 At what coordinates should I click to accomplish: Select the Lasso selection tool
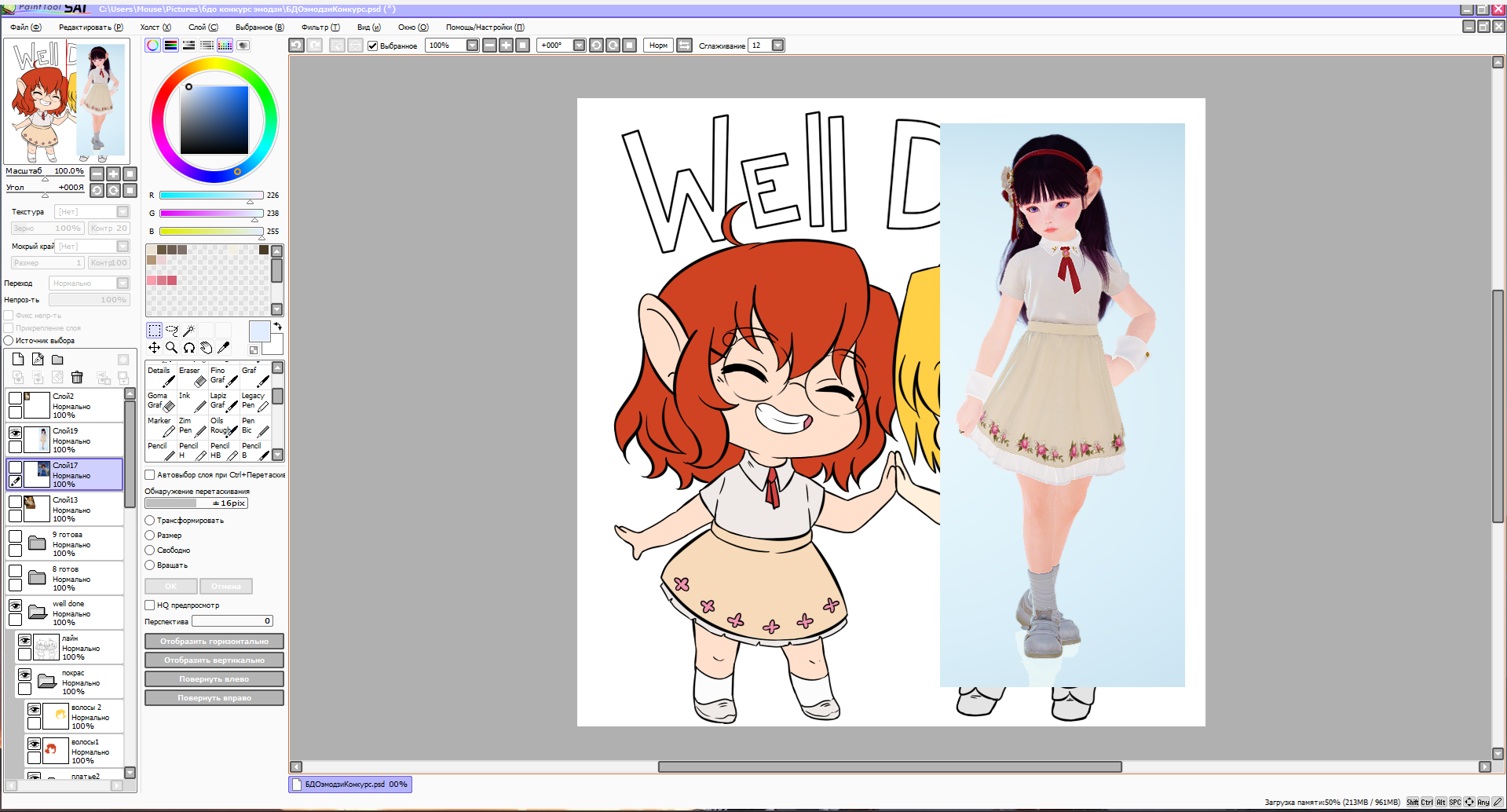(172, 331)
